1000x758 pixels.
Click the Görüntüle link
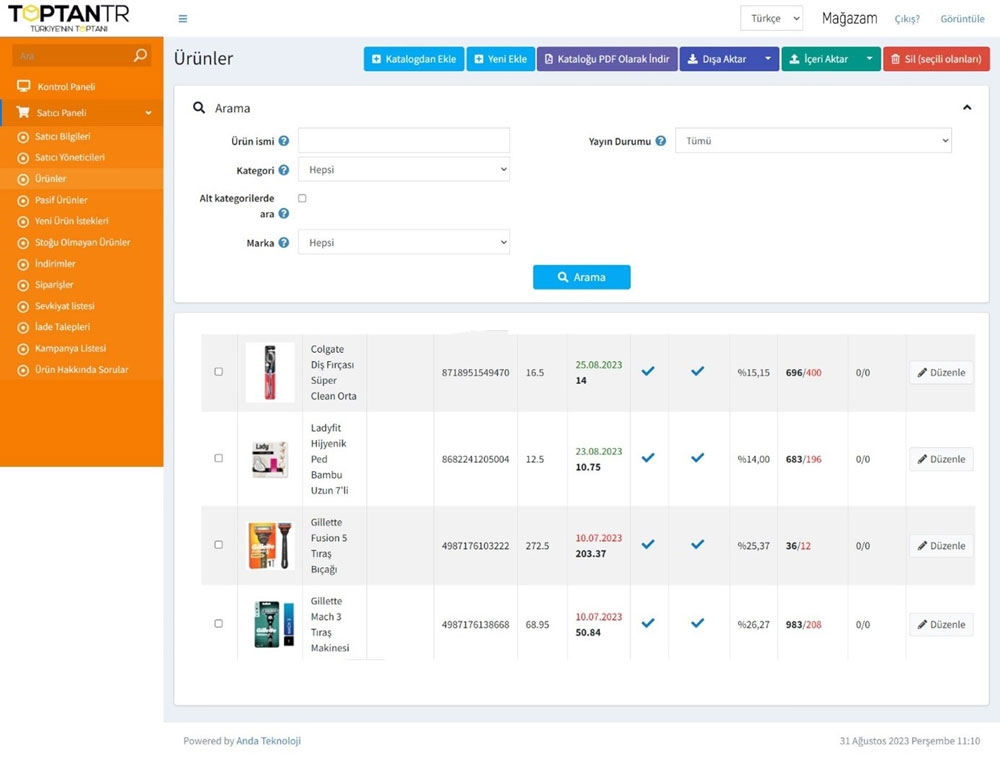(x=962, y=19)
